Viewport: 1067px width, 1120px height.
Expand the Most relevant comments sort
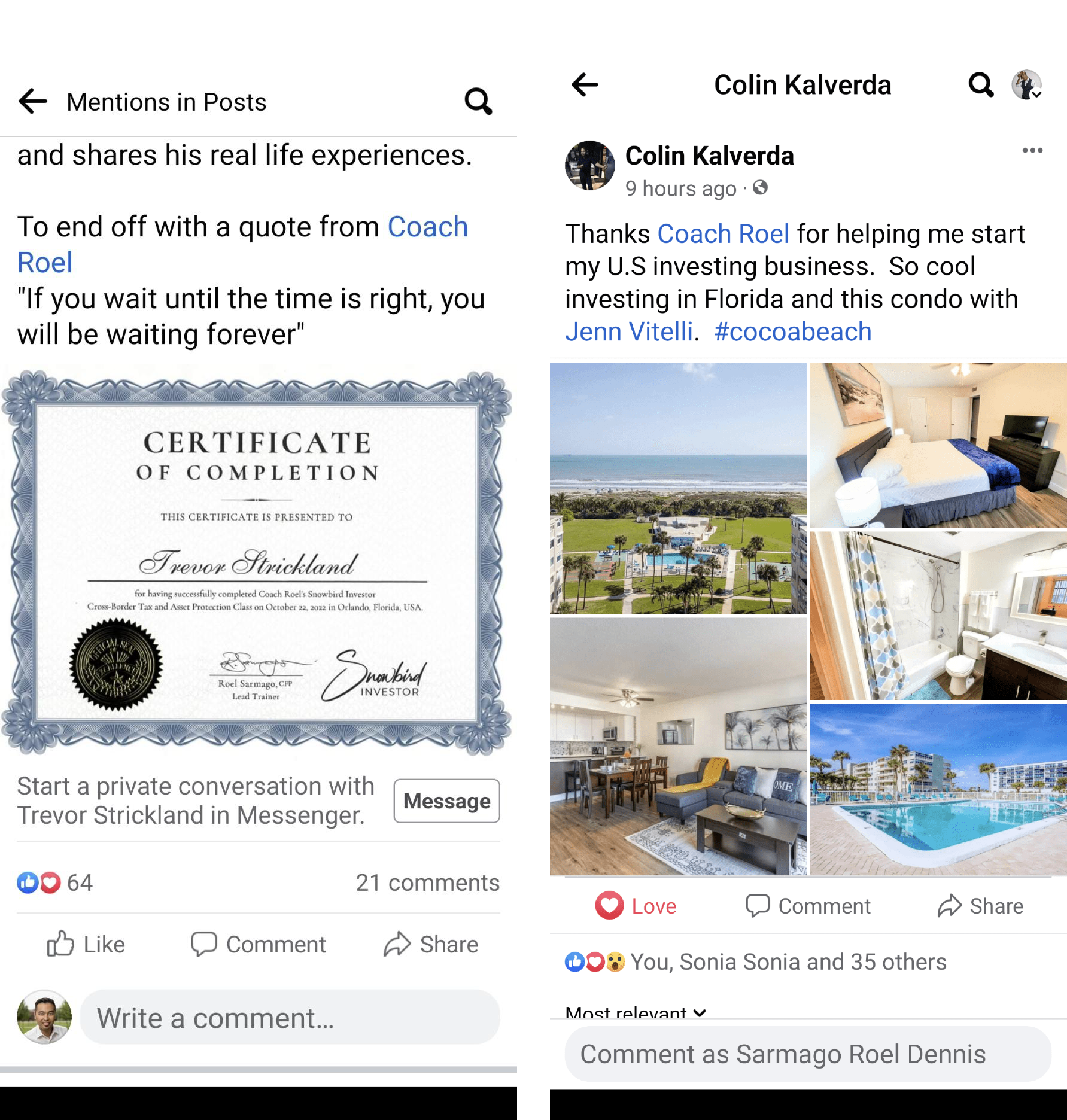pyautogui.click(x=636, y=1012)
